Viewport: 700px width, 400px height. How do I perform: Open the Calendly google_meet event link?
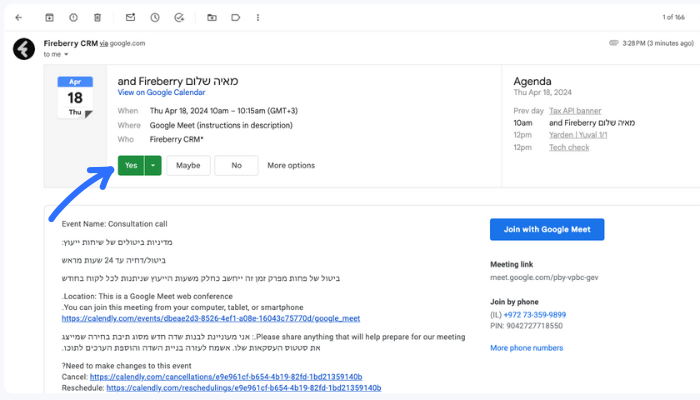click(x=211, y=318)
